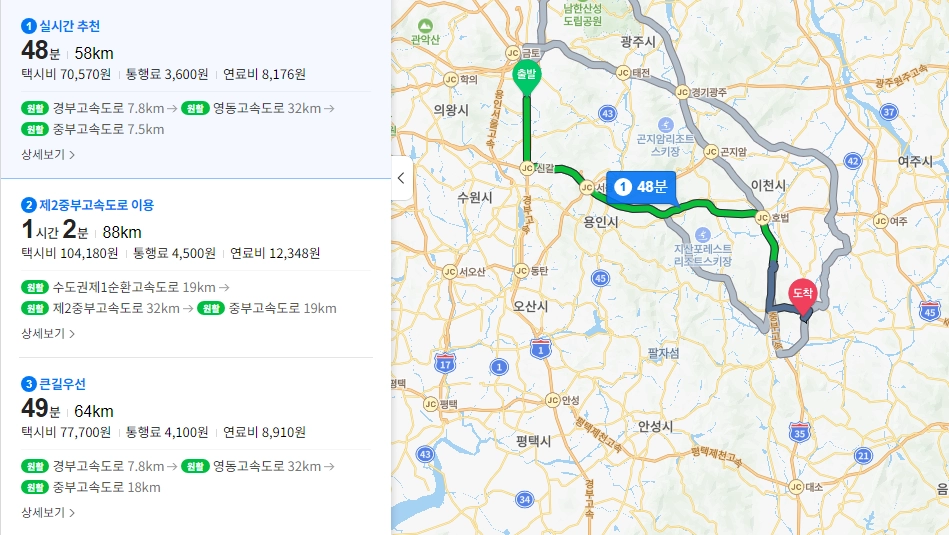Click the 용인시 city label on map
Viewport: 949px width, 535px height.
[601, 222]
